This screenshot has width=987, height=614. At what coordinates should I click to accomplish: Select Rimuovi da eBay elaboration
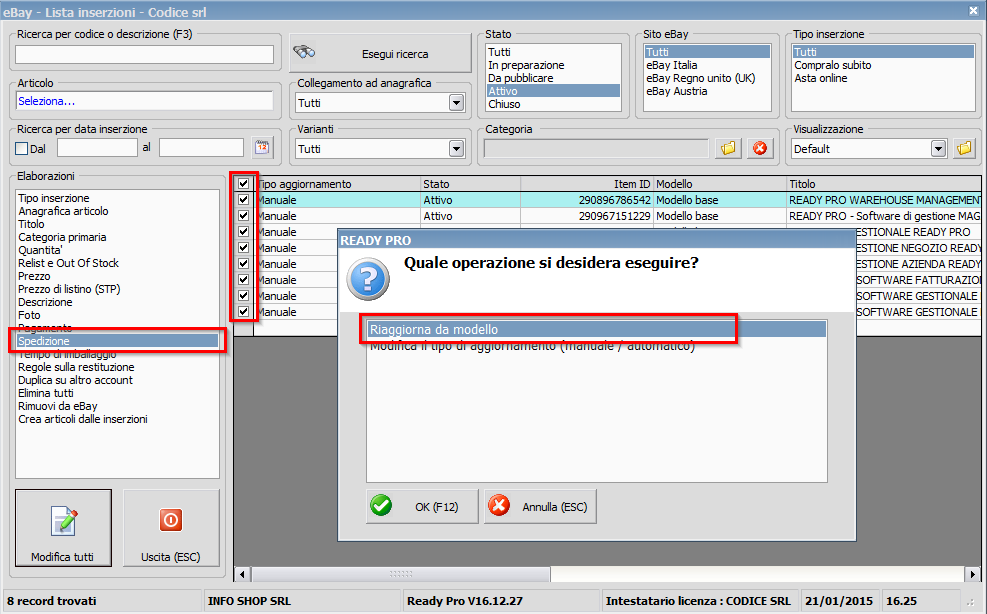tap(57, 406)
